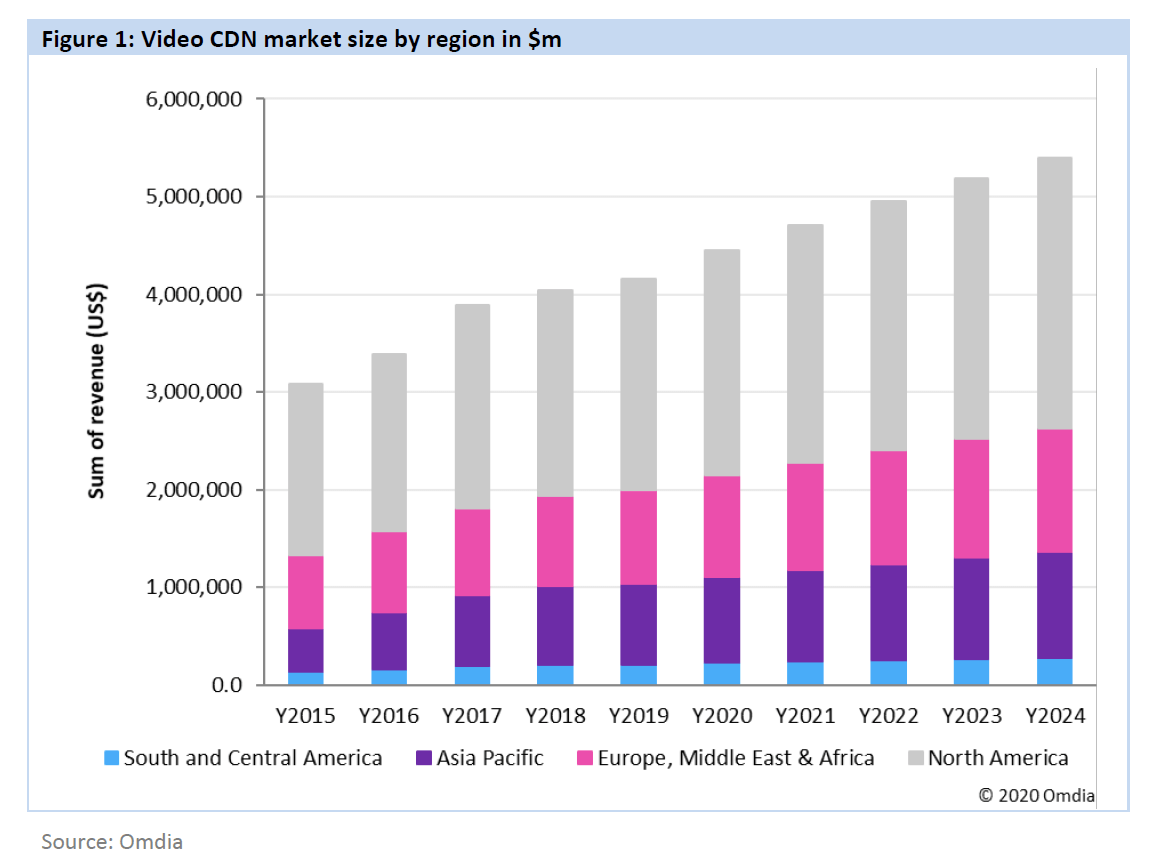The width and height of the screenshot is (1159, 863).
Task: Click the North America grey legend swatch
Action: 916,758
